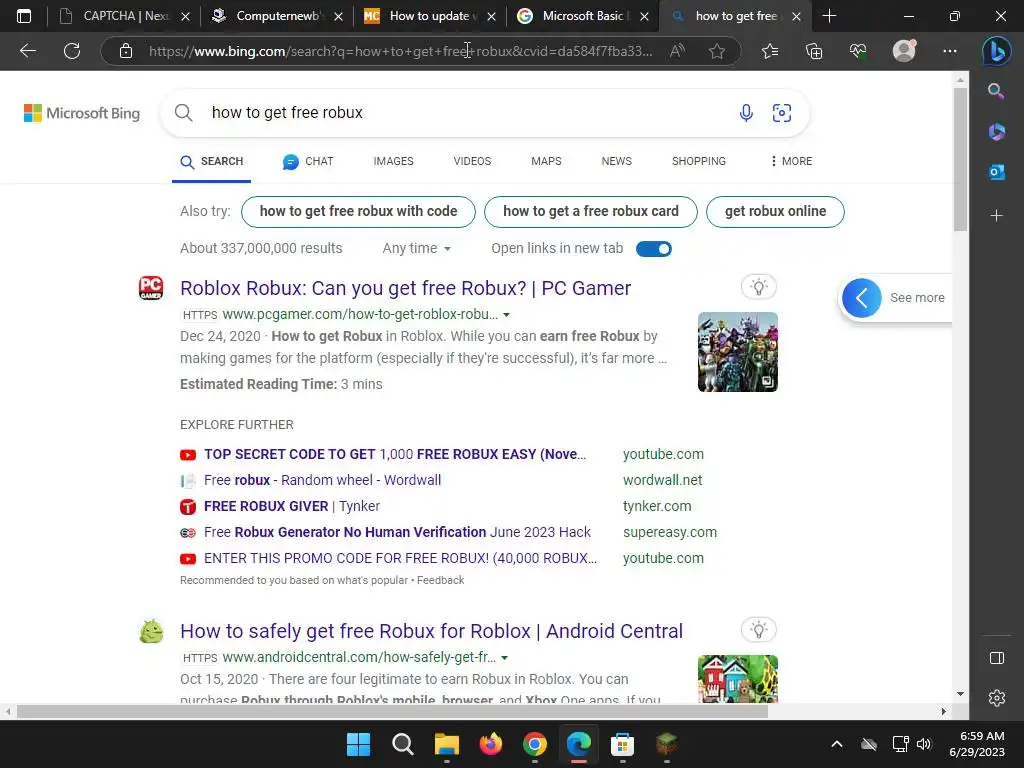Open the MORE search categories menu

pos(791,161)
